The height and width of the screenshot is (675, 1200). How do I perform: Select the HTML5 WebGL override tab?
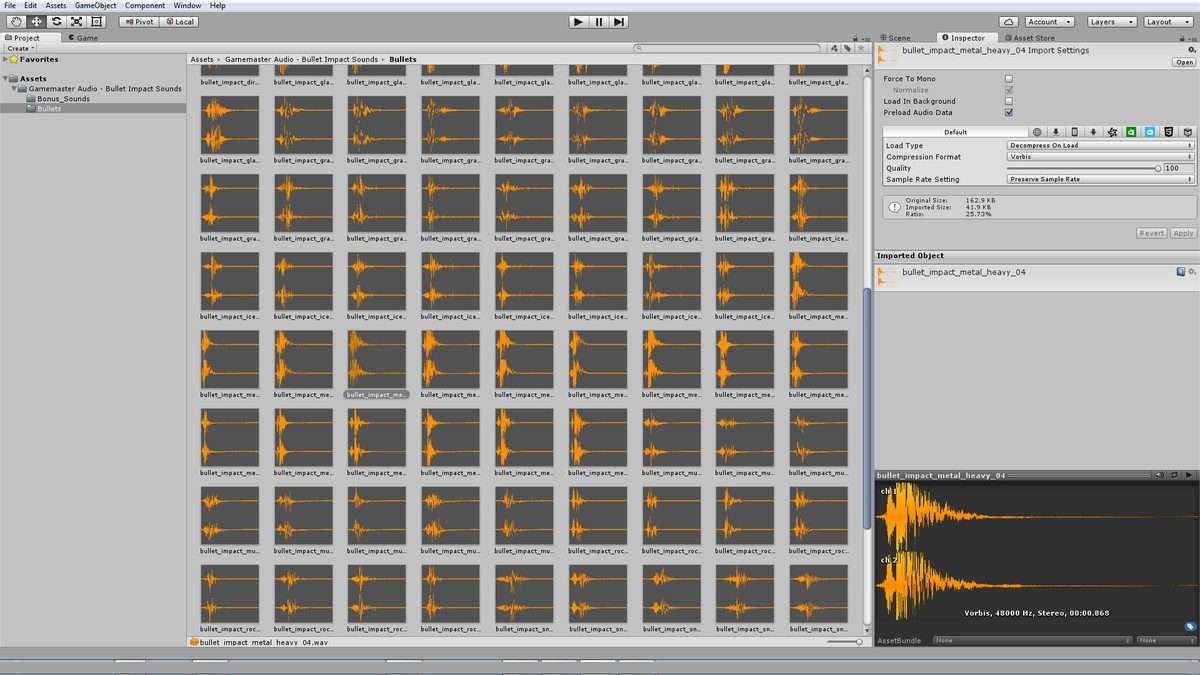pyautogui.click(x=1168, y=132)
